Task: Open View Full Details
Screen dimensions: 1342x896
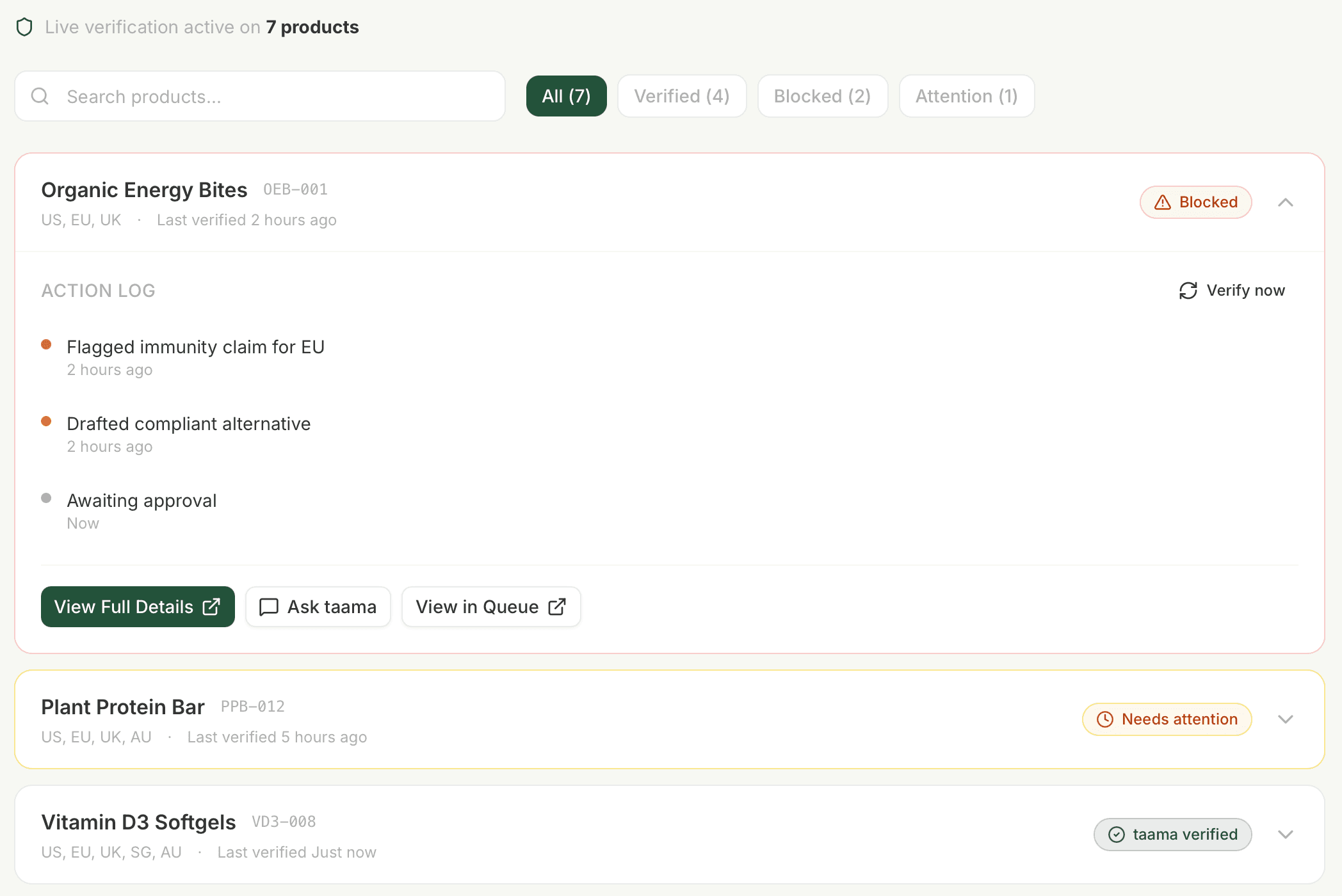Action: 138,607
